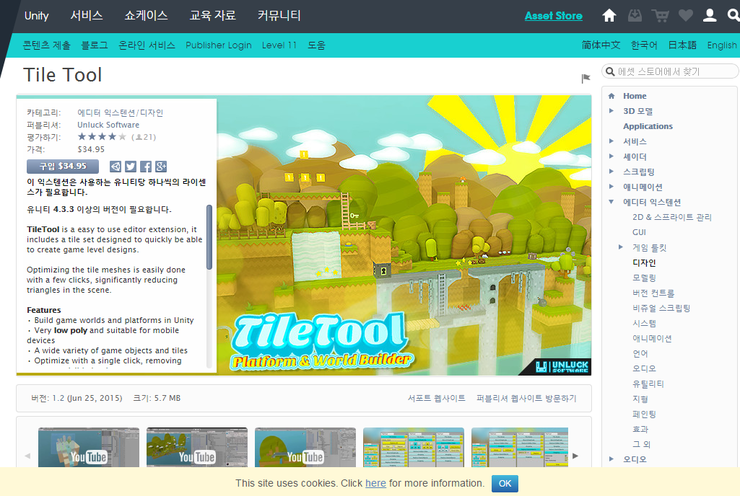Expand the 3D 모델 category

(611, 111)
